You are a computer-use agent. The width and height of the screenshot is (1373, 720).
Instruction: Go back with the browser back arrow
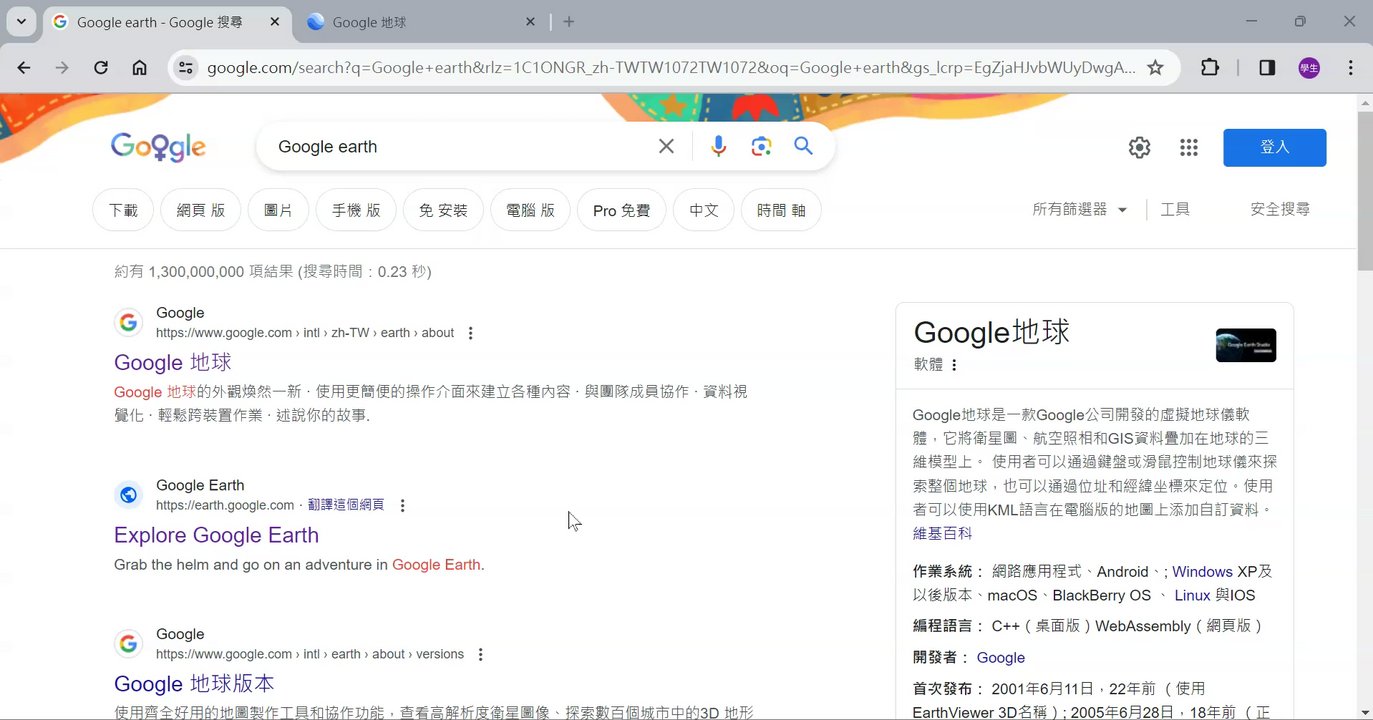24,68
